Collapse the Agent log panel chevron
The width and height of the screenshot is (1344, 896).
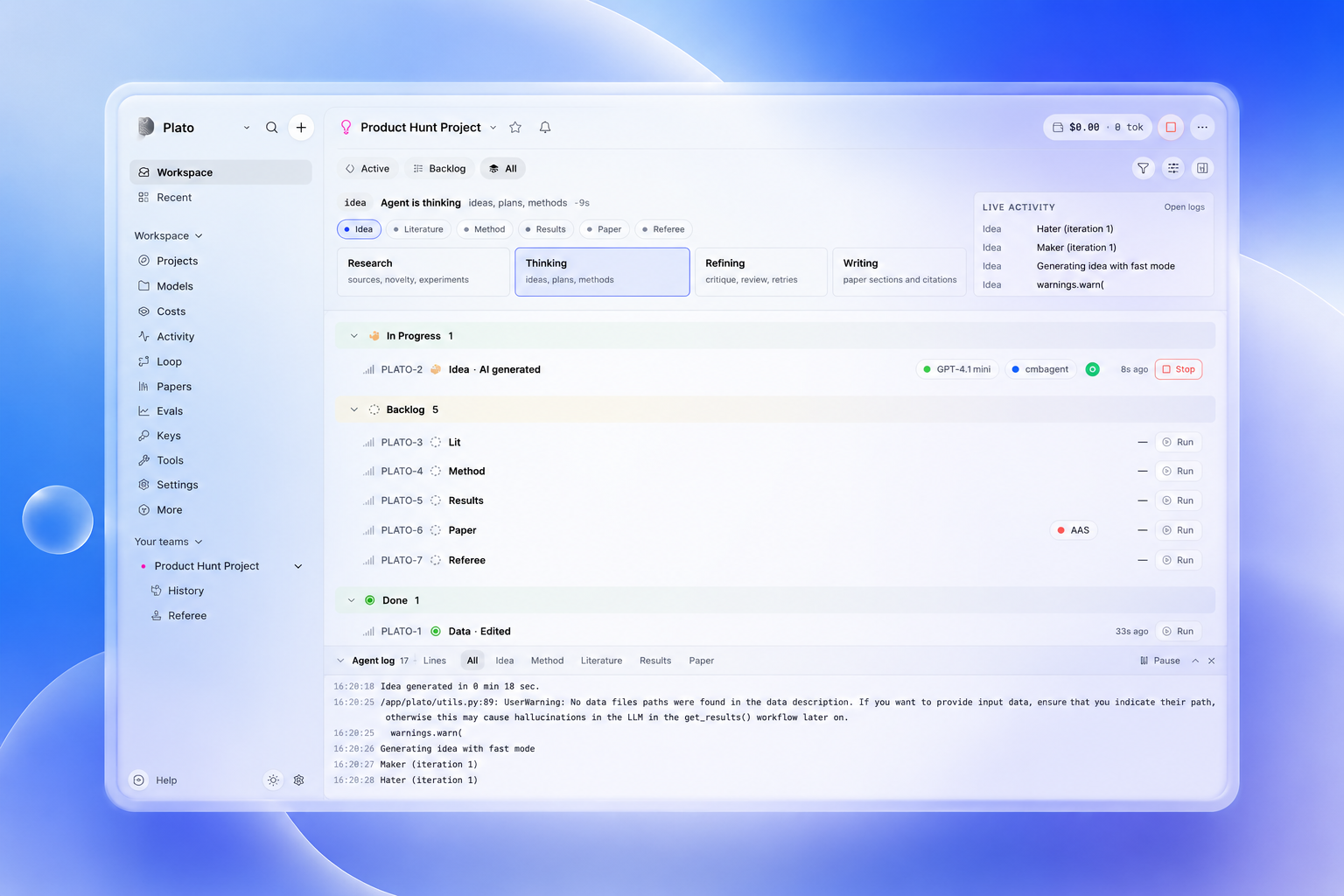[x=340, y=661]
